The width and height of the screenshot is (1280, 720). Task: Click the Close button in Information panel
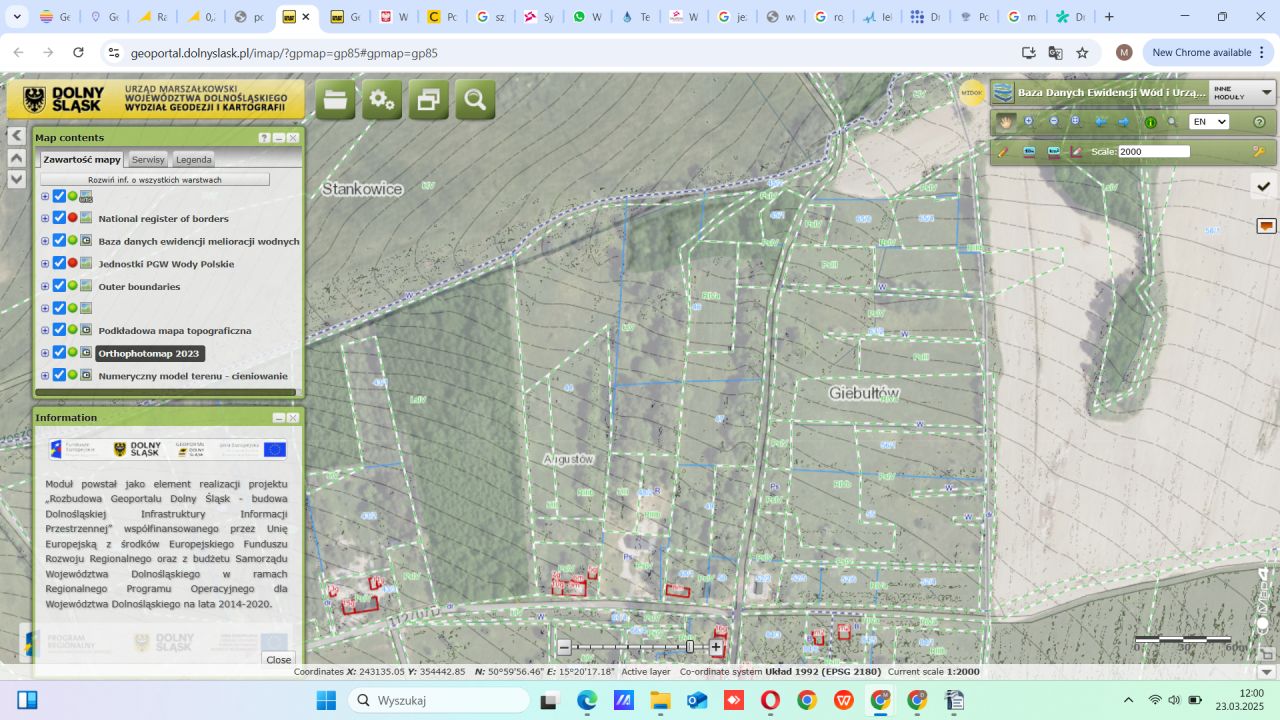click(278, 659)
